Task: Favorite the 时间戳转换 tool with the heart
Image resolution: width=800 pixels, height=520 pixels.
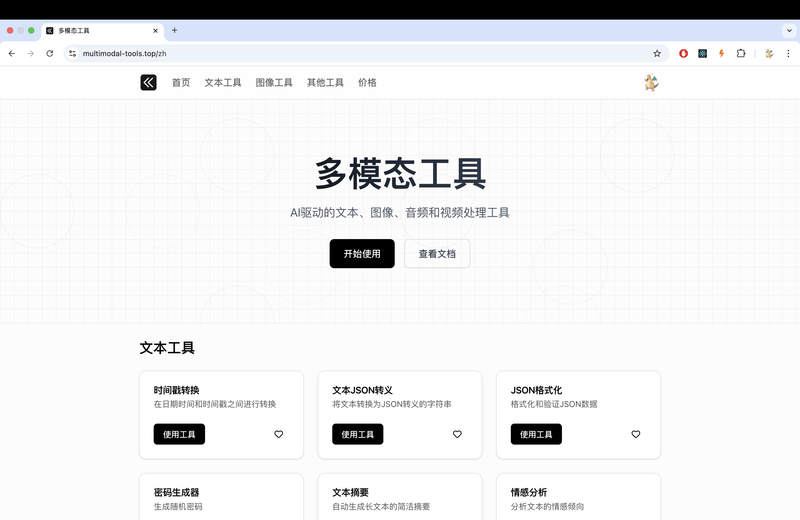Action: pyautogui.click(x=279, y=434)
